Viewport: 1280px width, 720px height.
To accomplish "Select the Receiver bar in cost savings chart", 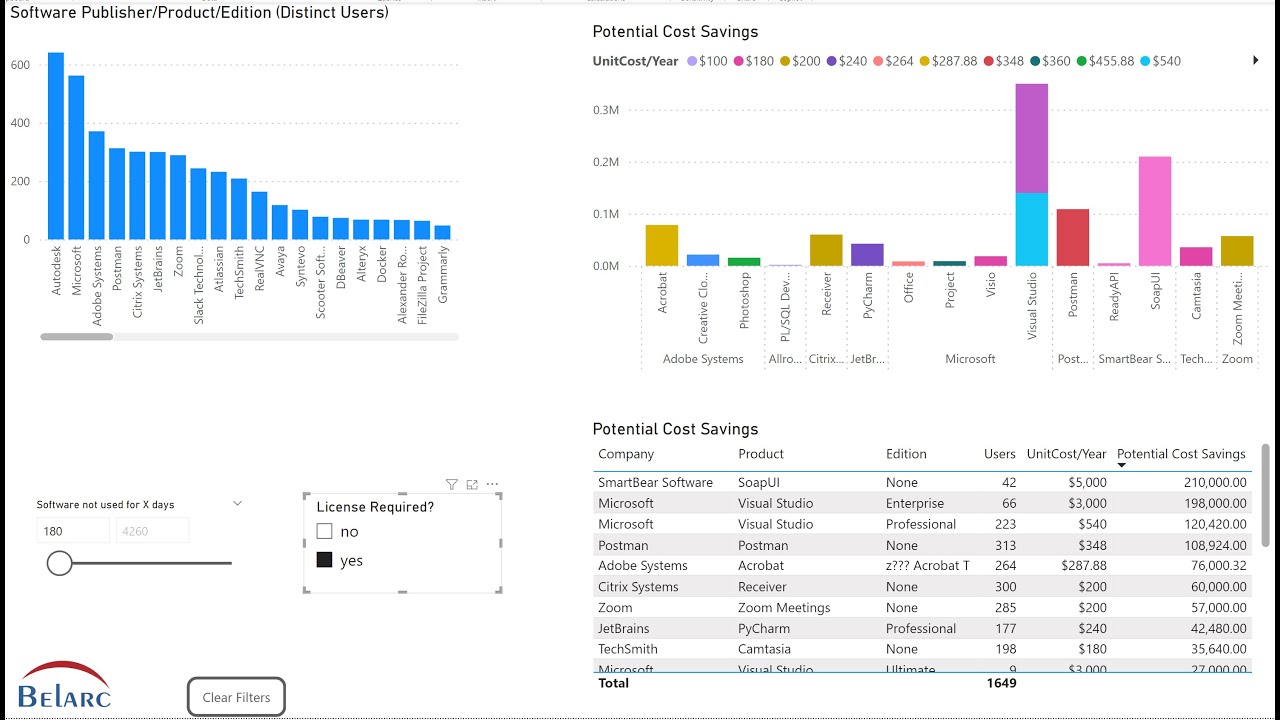I will click(826, 251).
